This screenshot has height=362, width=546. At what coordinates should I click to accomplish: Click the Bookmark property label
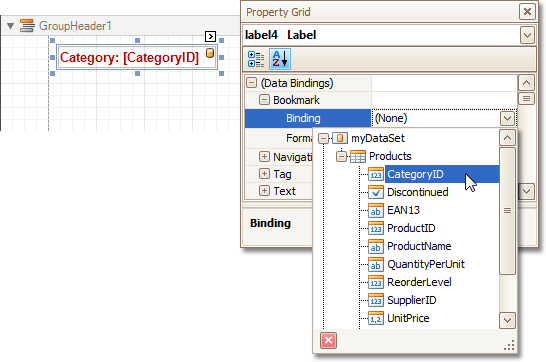pyautogui.click(x=296, y=100)
